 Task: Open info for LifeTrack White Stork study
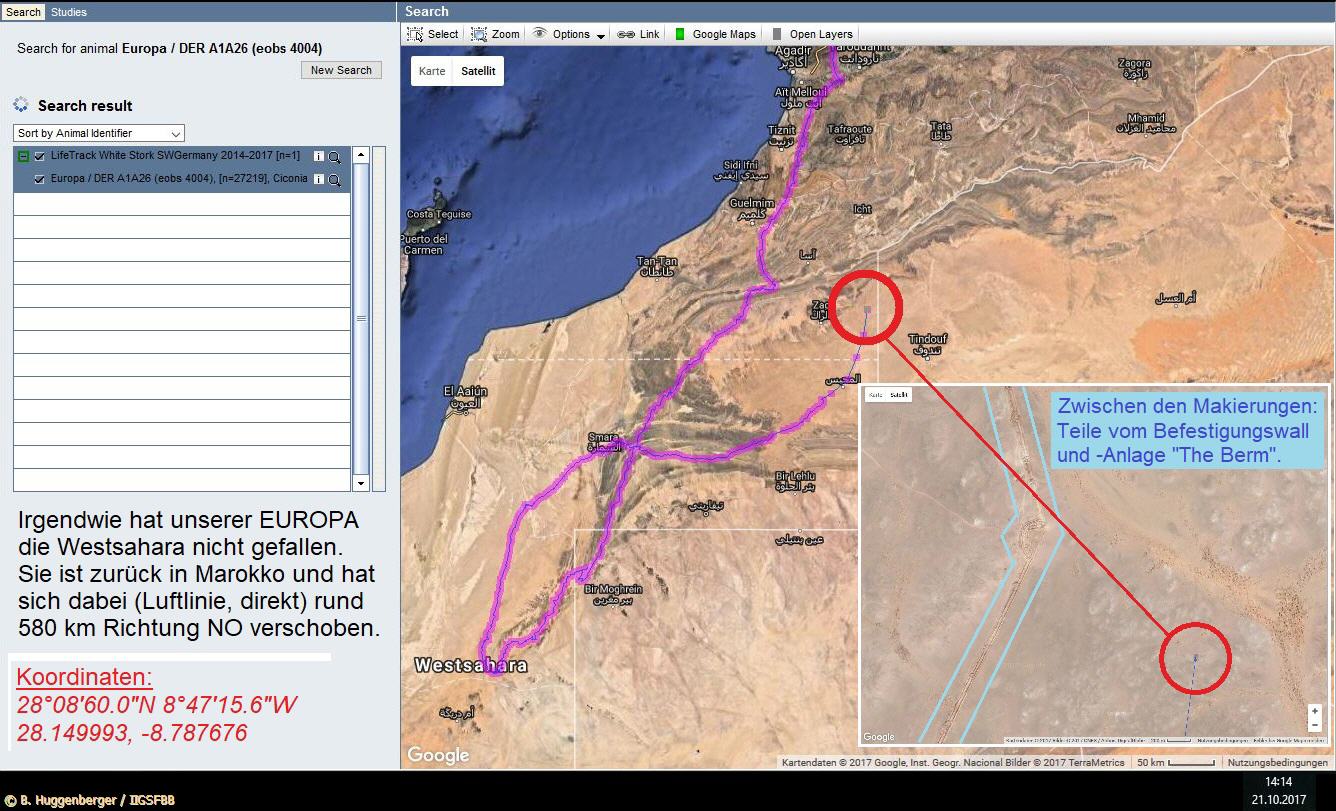pyautogui.click(x=319, y=157)
